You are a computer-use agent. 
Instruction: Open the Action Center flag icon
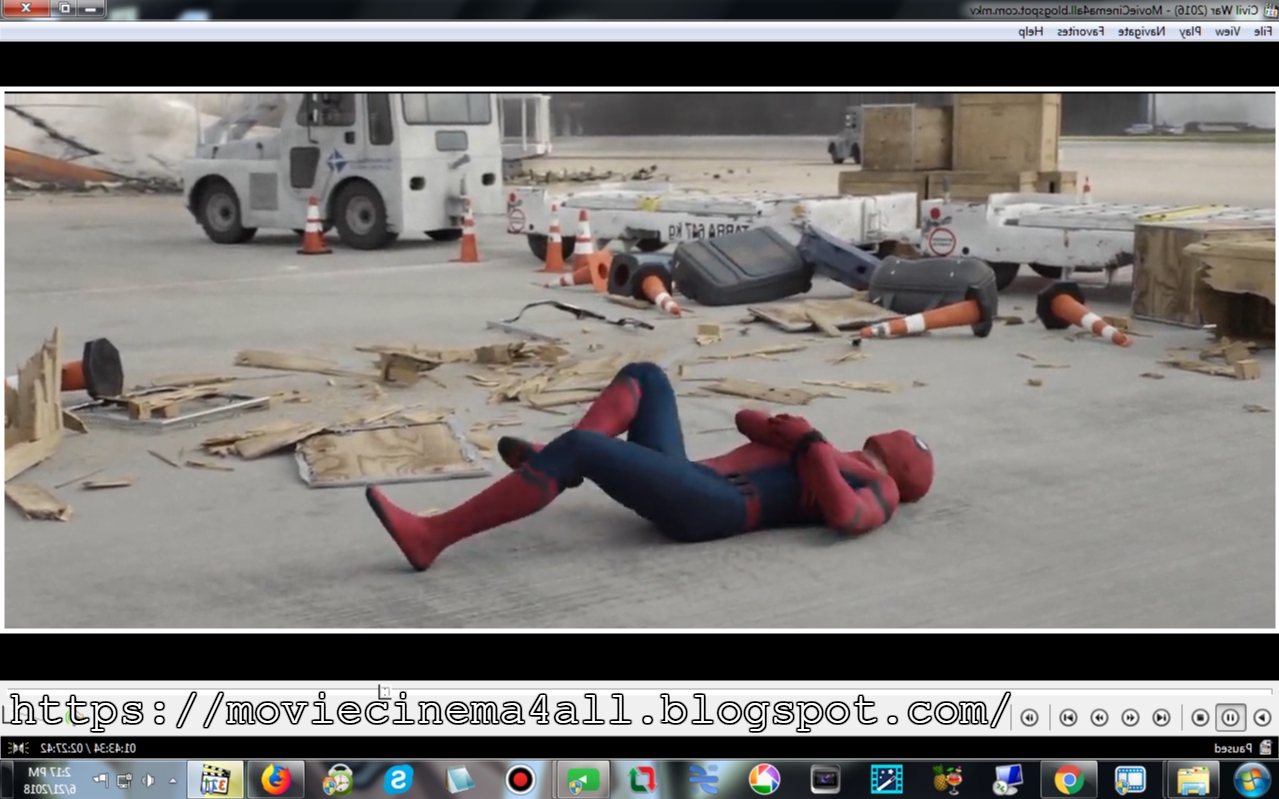tap(99, 780)
